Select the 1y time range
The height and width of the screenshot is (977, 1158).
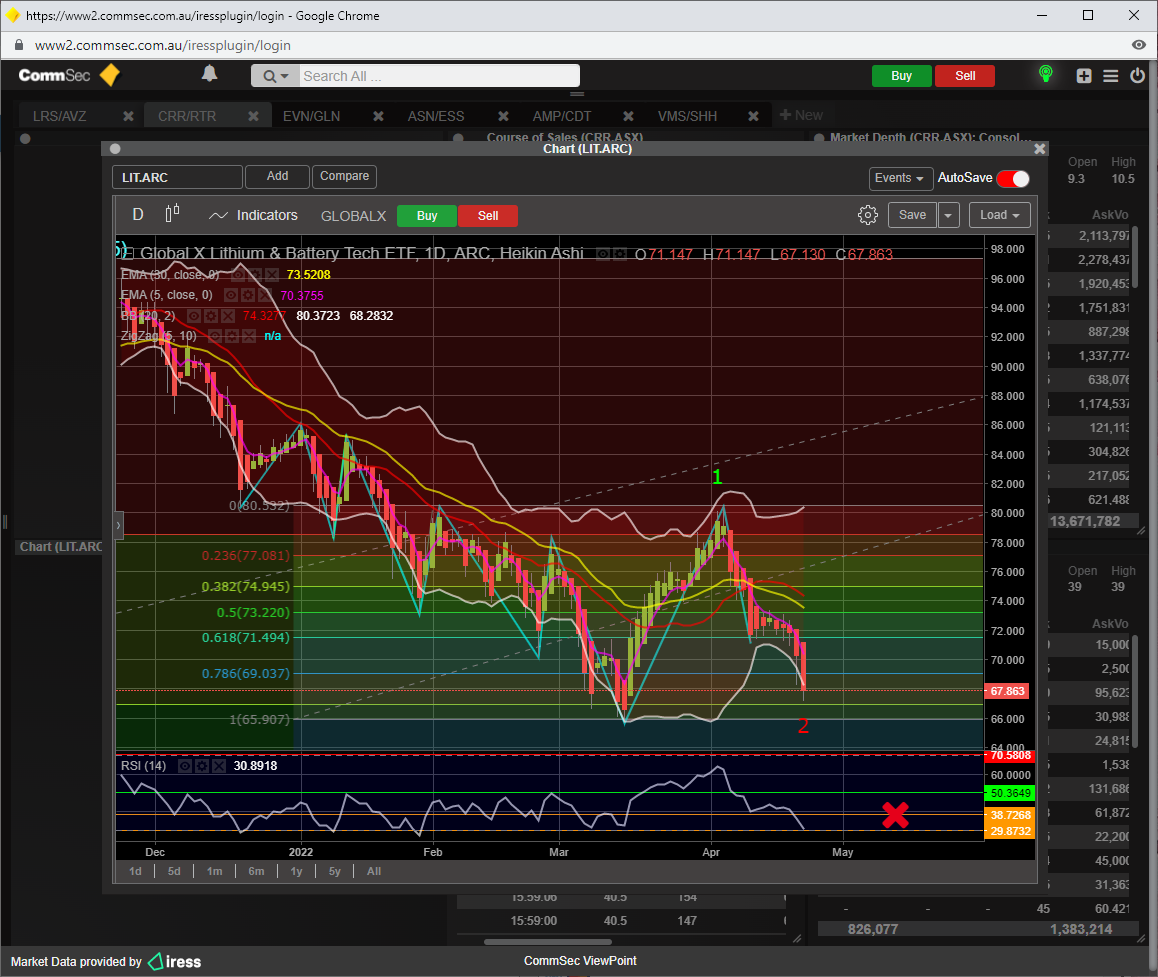tap(297, 871)
